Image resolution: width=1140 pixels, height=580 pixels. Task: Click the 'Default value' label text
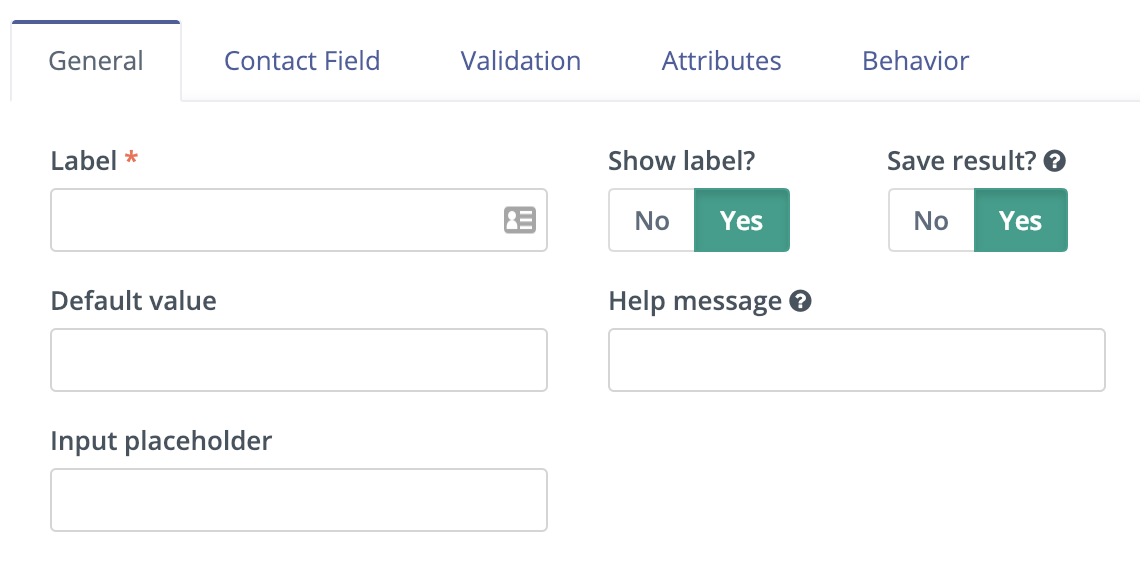click(133, 301)
